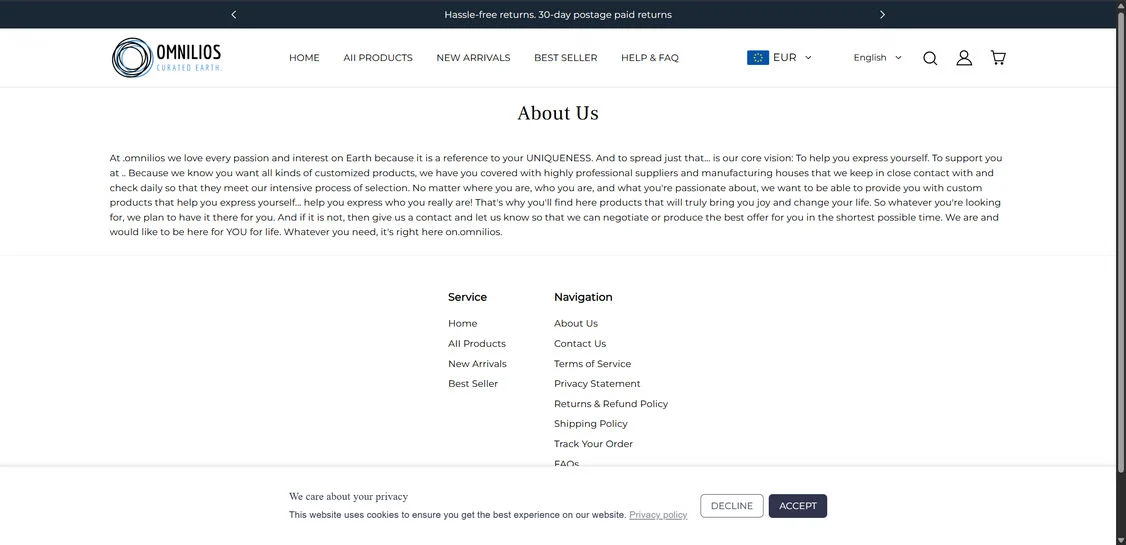Screen dimensions: 1126x545
Task: Click the Omnilios logo
Action: point(167,57)
